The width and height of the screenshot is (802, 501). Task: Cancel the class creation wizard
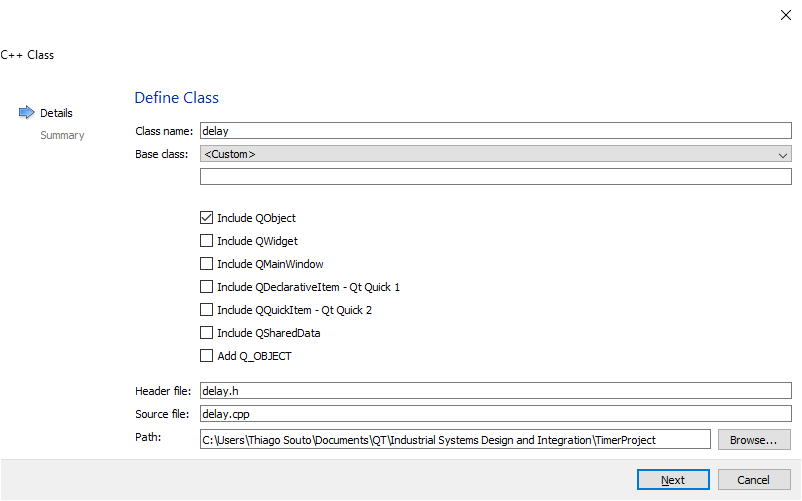tap(753, 480)
